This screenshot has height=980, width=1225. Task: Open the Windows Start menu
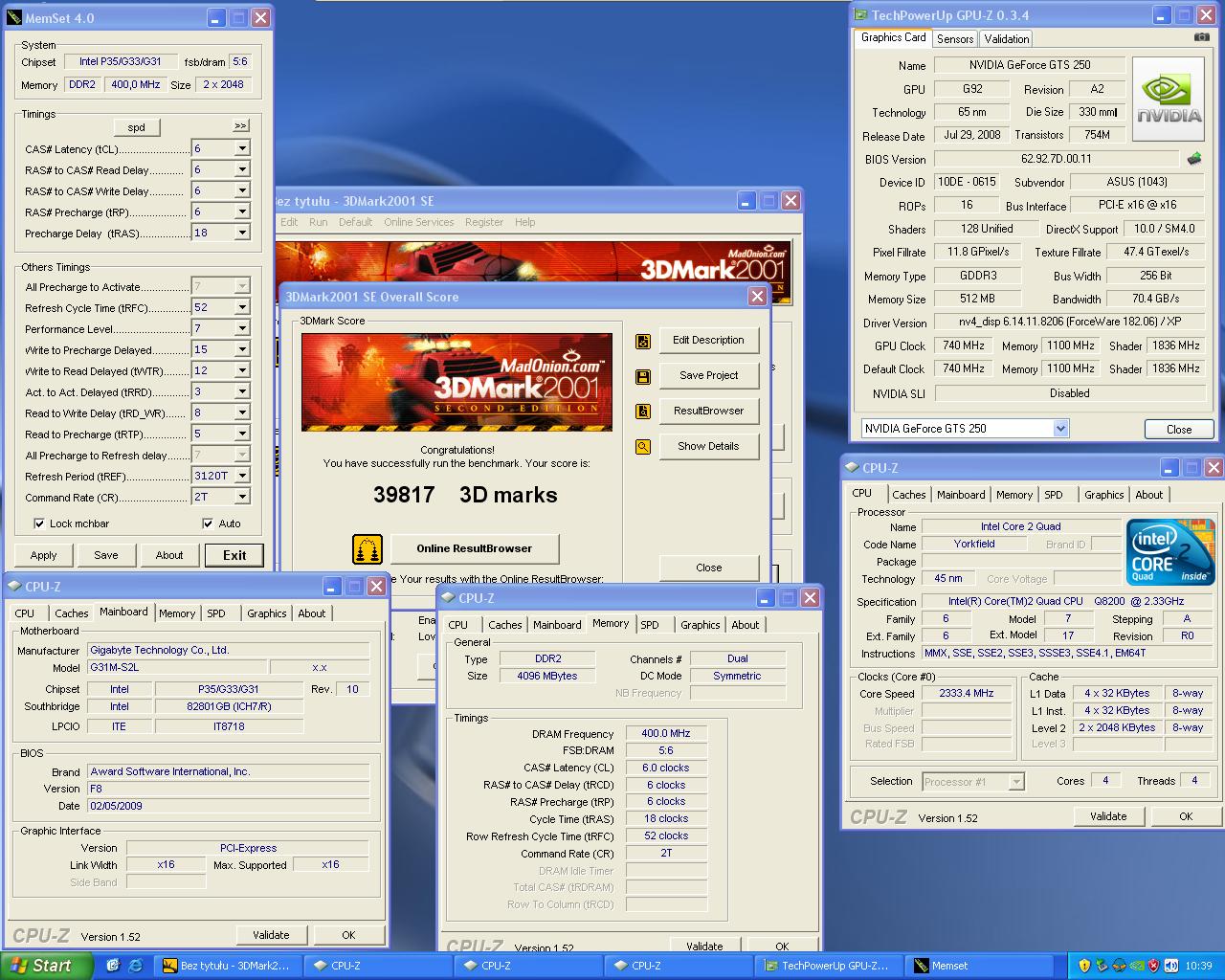coord(46,966)
